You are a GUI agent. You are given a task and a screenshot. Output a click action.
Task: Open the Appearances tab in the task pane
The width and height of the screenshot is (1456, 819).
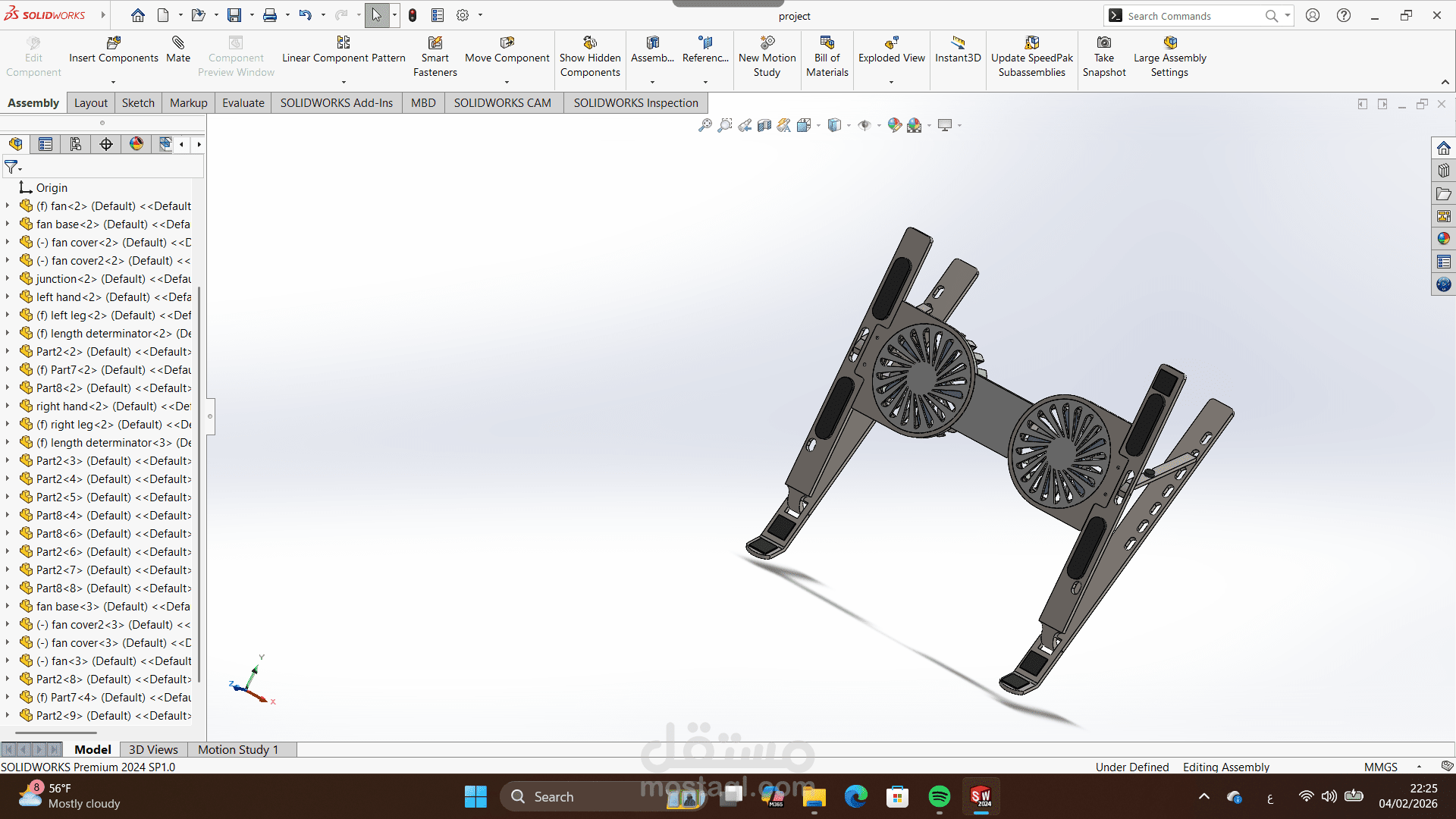(x=1443, y=239)
